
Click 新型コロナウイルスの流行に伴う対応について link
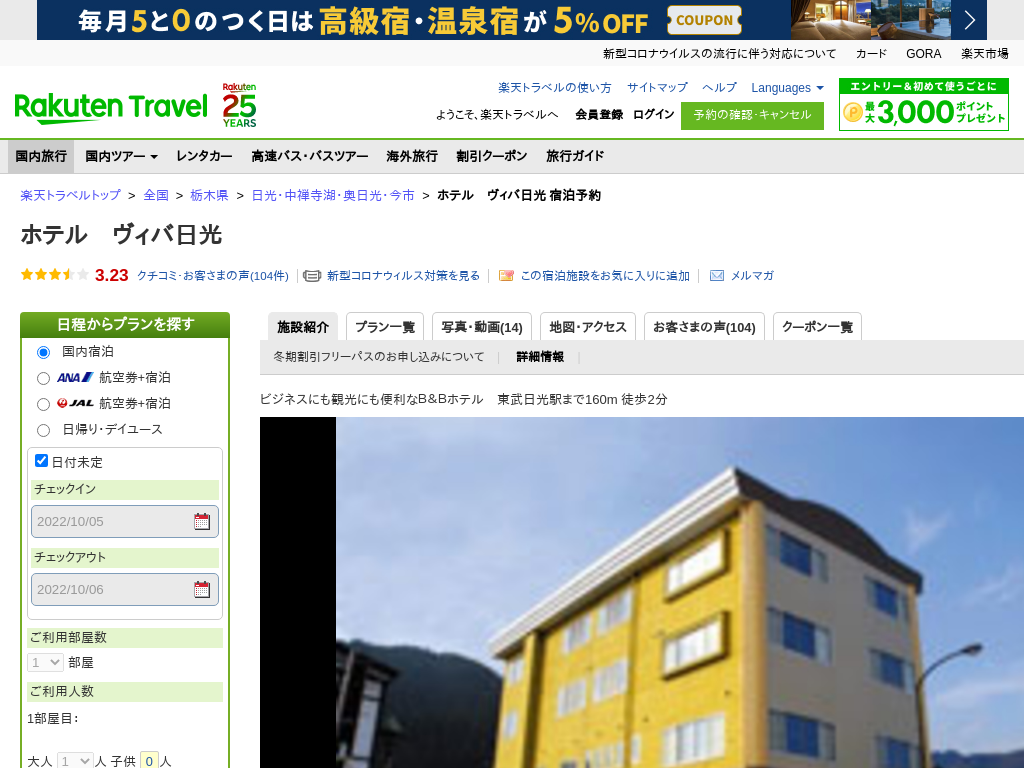point(719,54)
